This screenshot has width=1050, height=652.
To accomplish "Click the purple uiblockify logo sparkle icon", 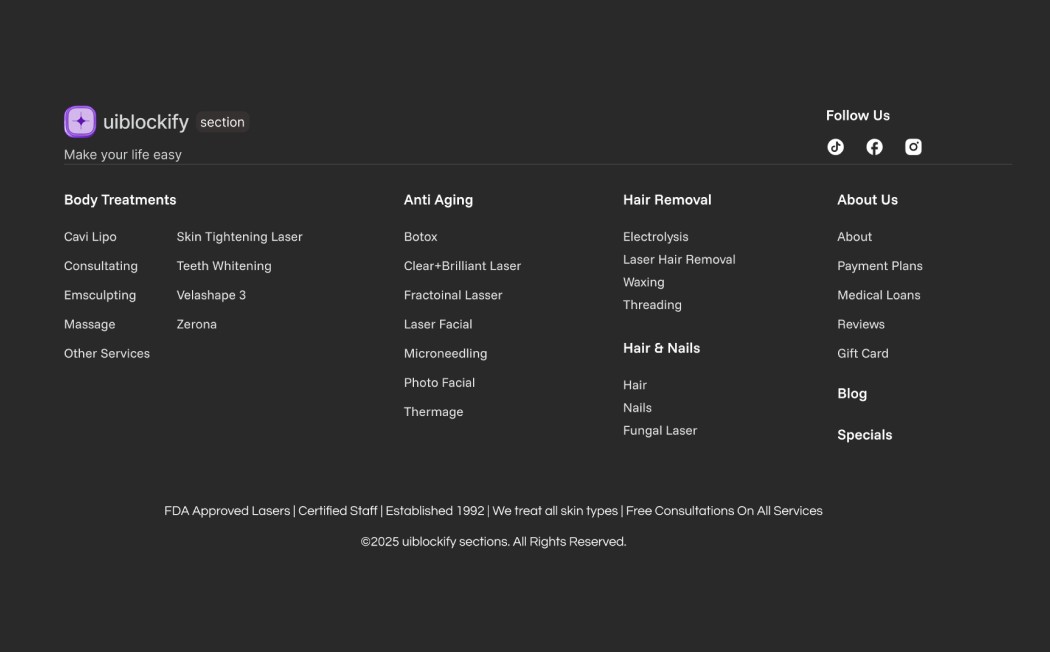I will click(80, 121).
